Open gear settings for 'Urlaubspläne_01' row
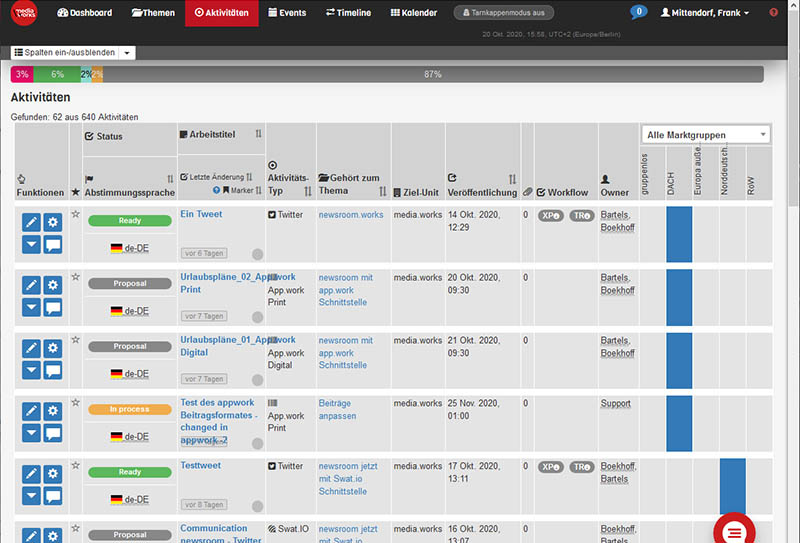This screenshot has width=800, height=543. (x=53, y=348)
